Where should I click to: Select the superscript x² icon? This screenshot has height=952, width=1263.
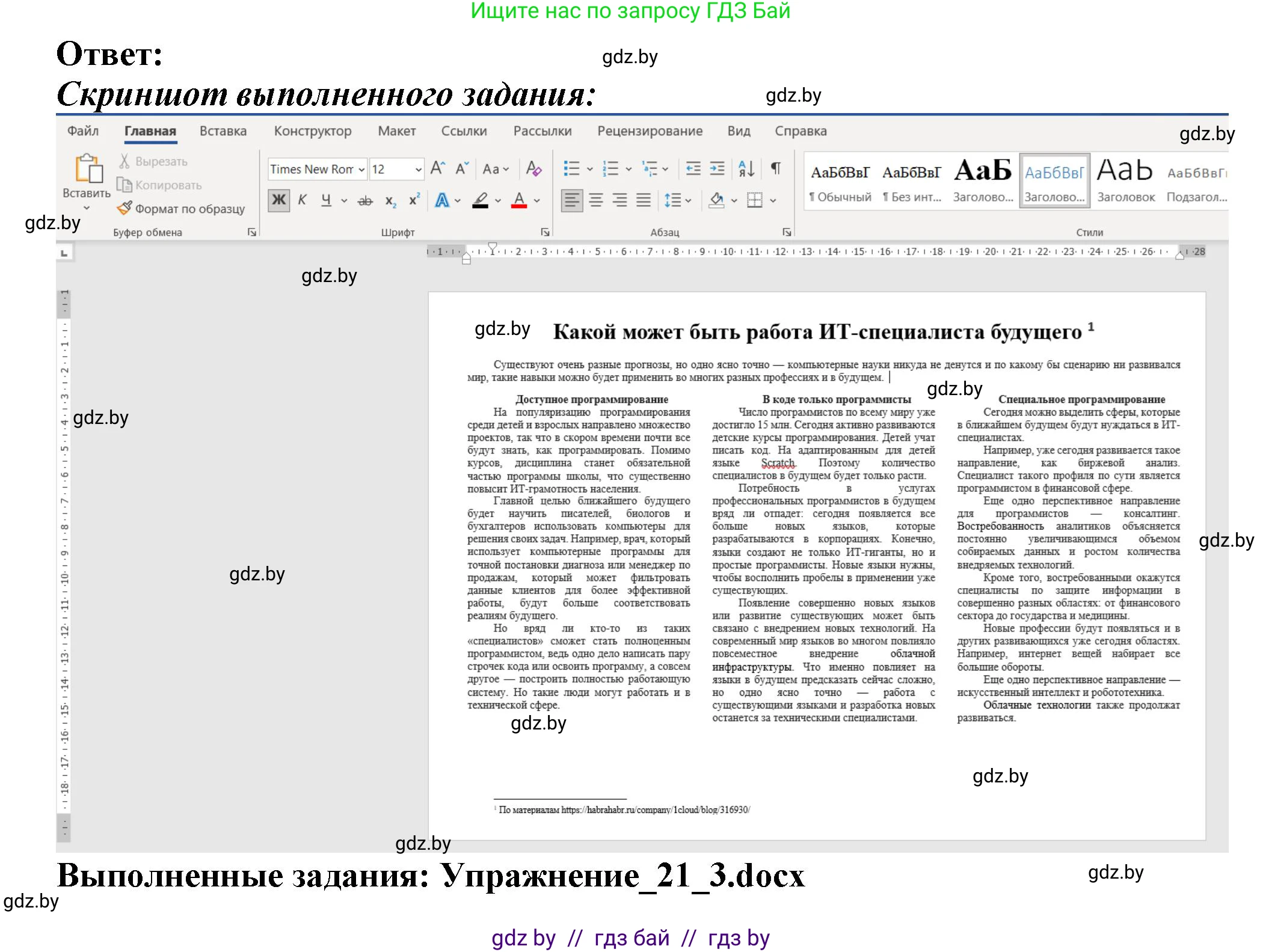coord(413,200)
